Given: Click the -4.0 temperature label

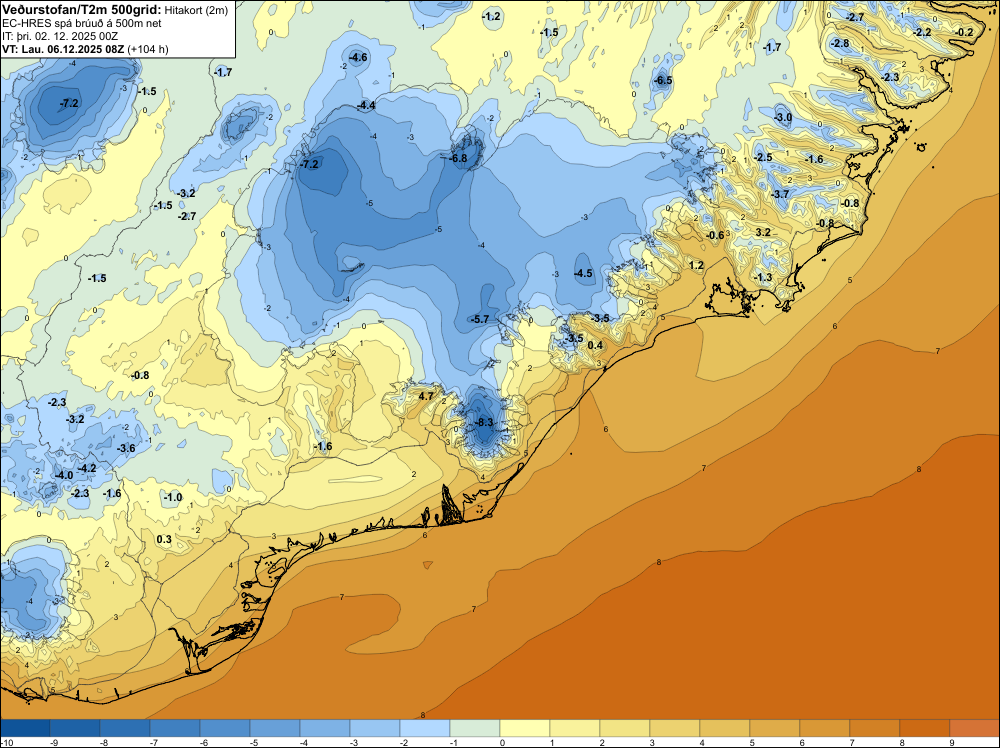Looking at the screenshot, I should [x=64, y=475].
